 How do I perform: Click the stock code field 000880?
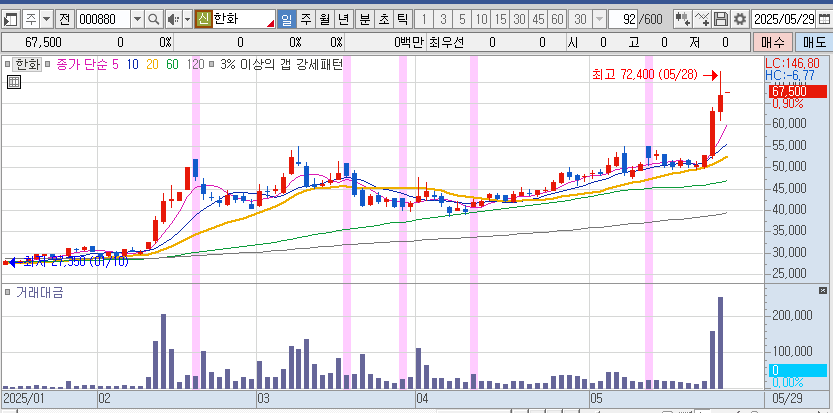[104, 20]
